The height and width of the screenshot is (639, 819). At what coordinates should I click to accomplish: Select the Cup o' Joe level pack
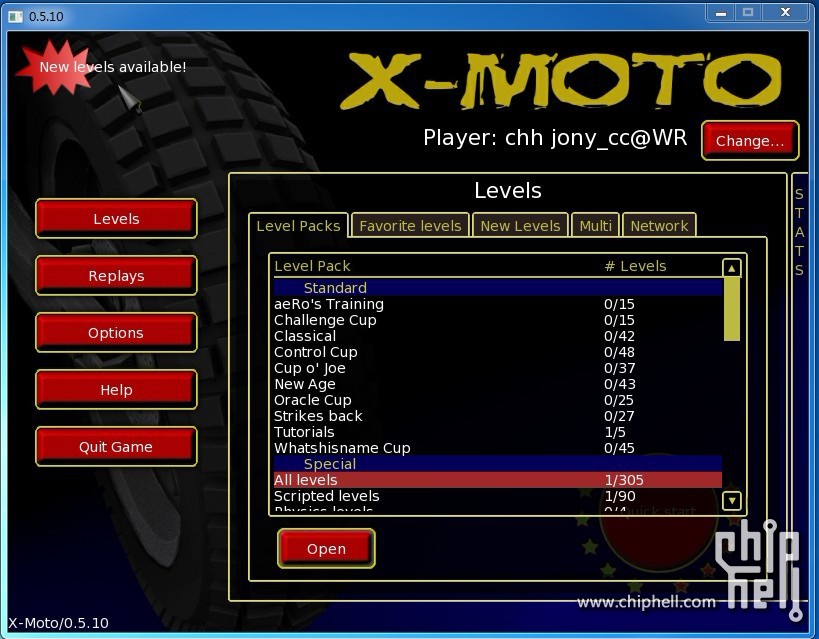[x=498, y=368]
